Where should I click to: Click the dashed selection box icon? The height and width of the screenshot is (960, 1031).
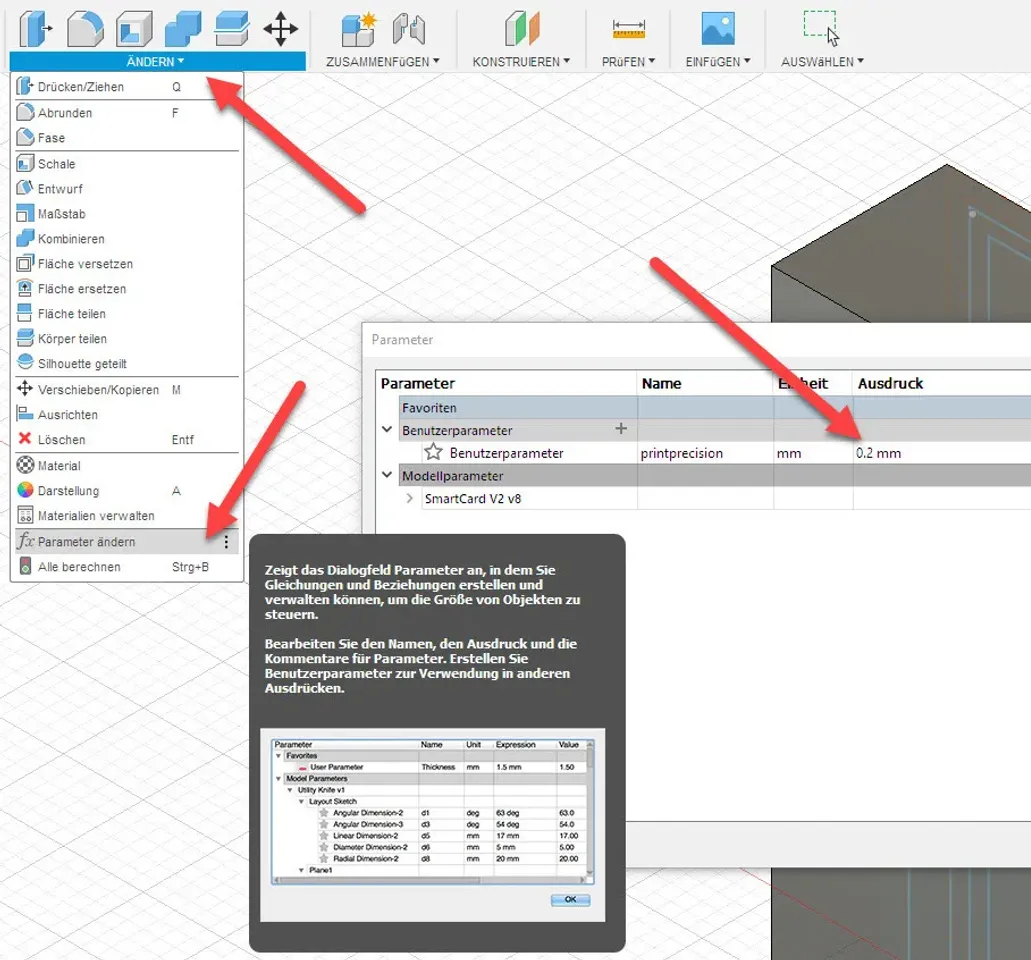pyautogui.click(x=819, y=25)
